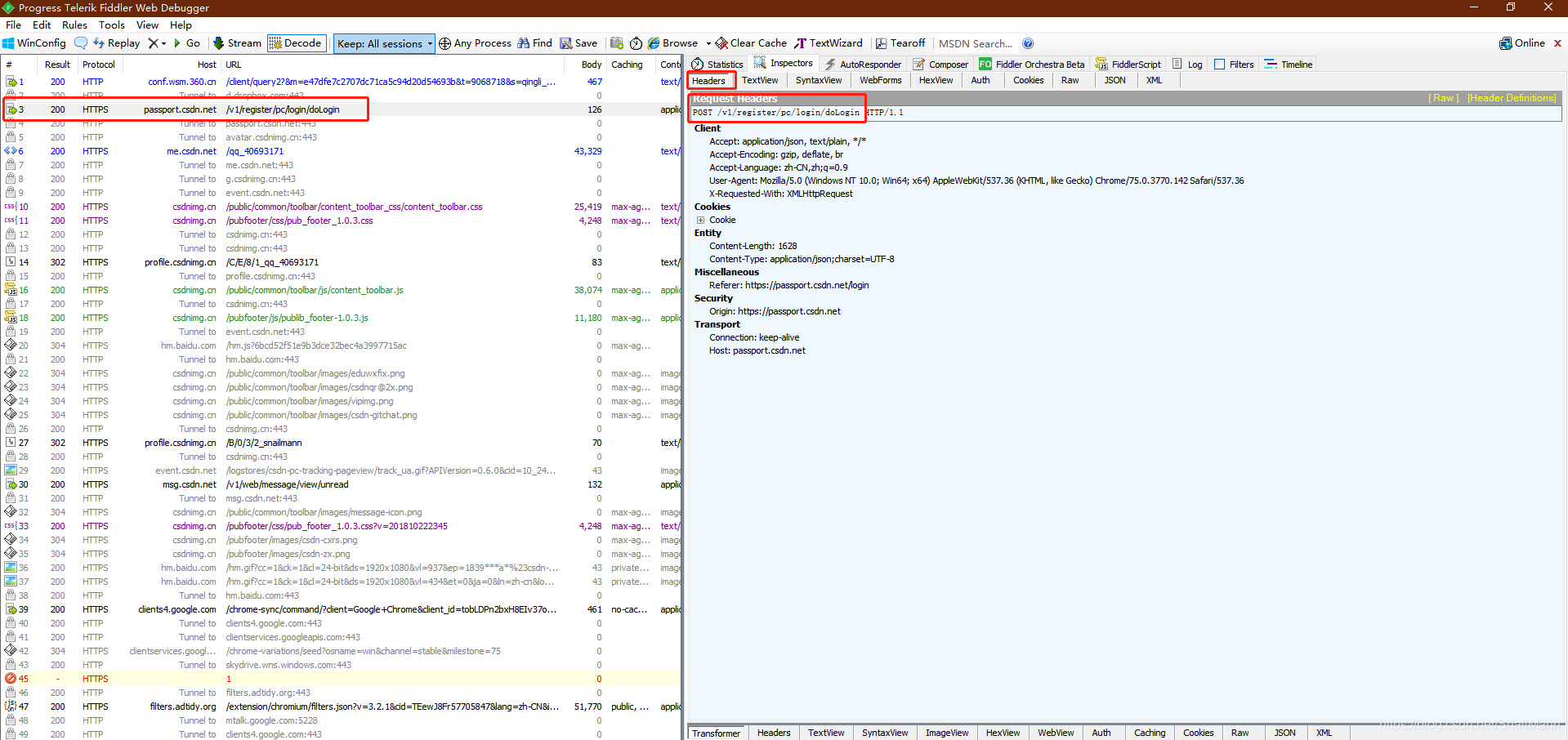The height and width of the screenshot is (740, 1568).
Task: Click the timer clock icon
Action: pos(636,43)
